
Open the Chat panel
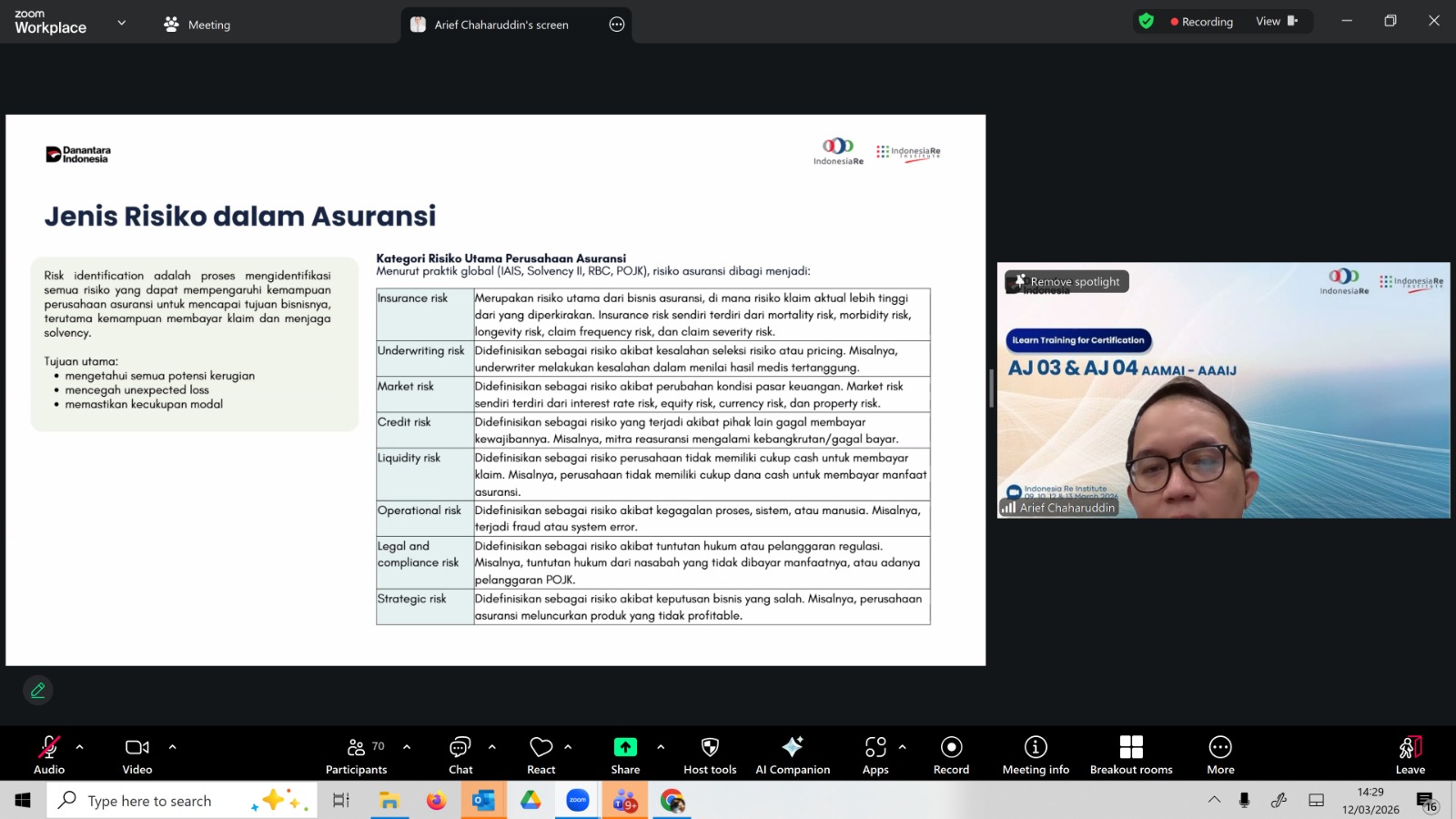(460, 755)
